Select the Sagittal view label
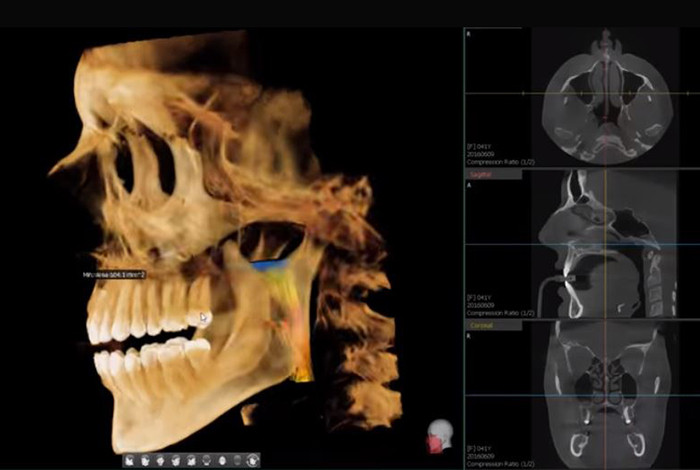Image resolution: width=700 pixels, height=470 pixels. pos(481,175)
